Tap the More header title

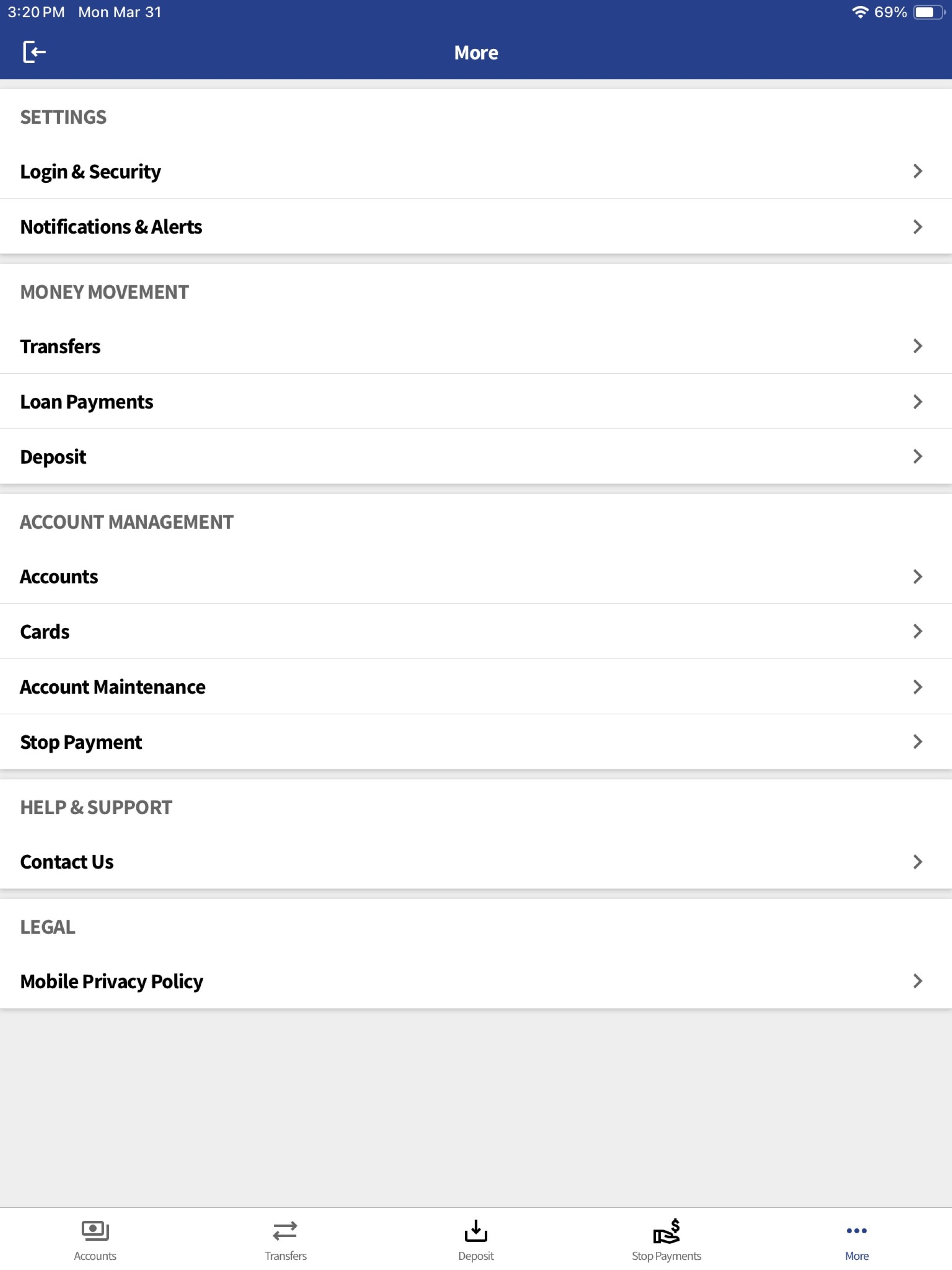[x=476, y=53]
